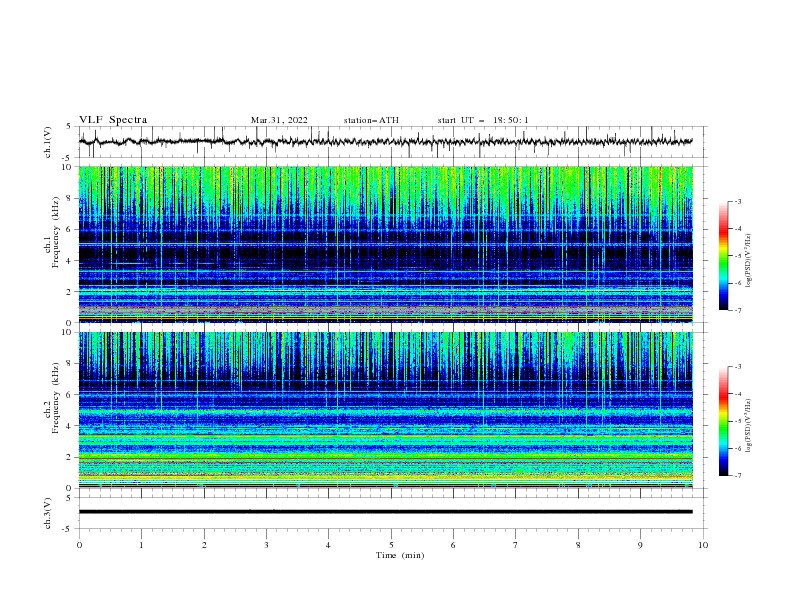Viewport: 792px width, 612px height.
Task: Click the "2" kHz tick on the ch.2 frequency axis
Action: (70, 457)
